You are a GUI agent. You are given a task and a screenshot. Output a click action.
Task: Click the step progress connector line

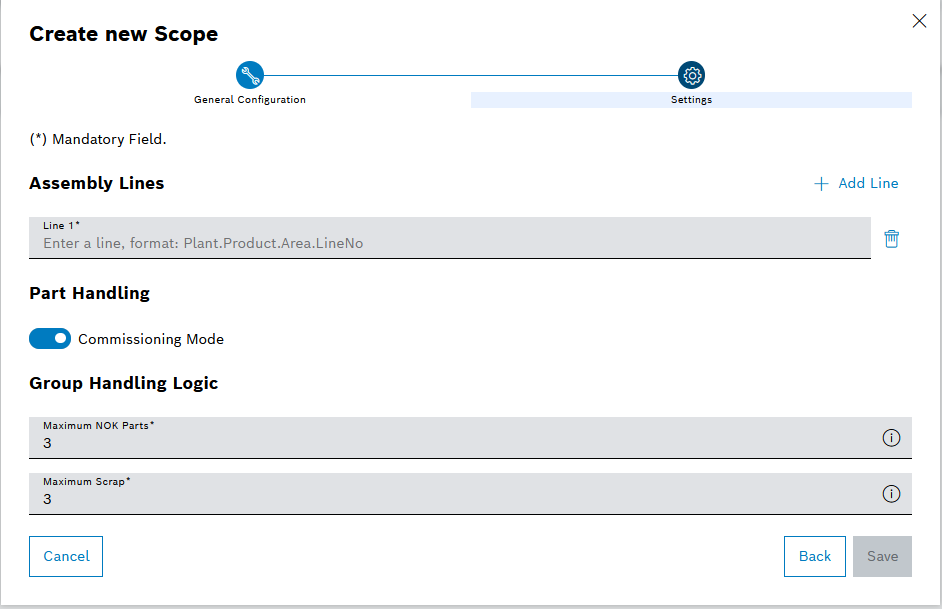pos(470,74)
